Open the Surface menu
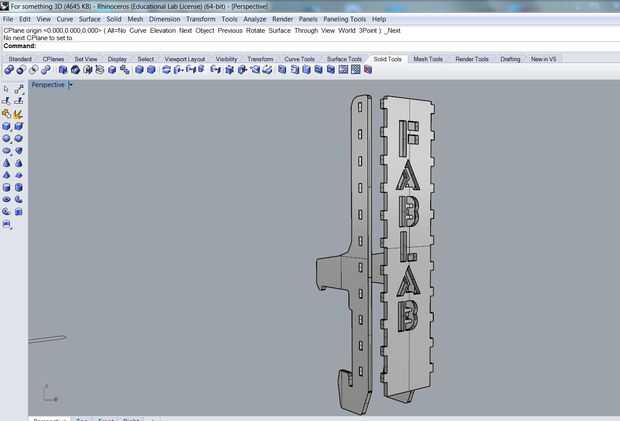Image resolution: width=620 pixels, height=421 pixels. 89,19
